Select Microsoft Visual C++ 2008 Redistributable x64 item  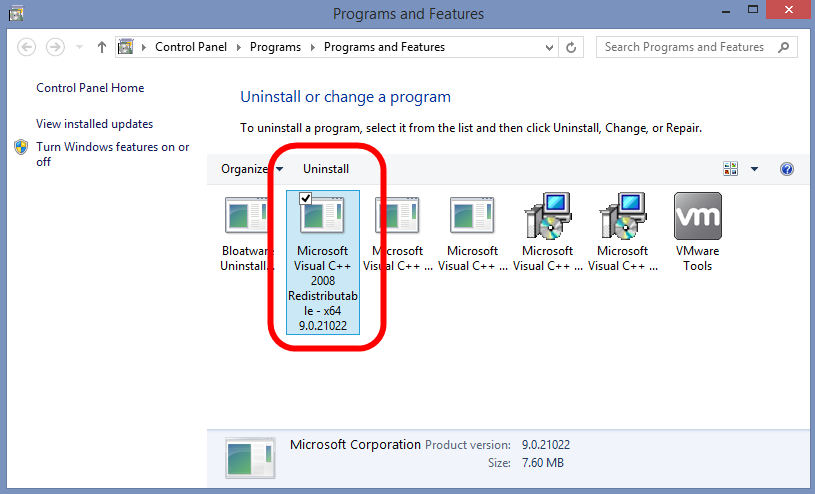click(x=323, y=262)
